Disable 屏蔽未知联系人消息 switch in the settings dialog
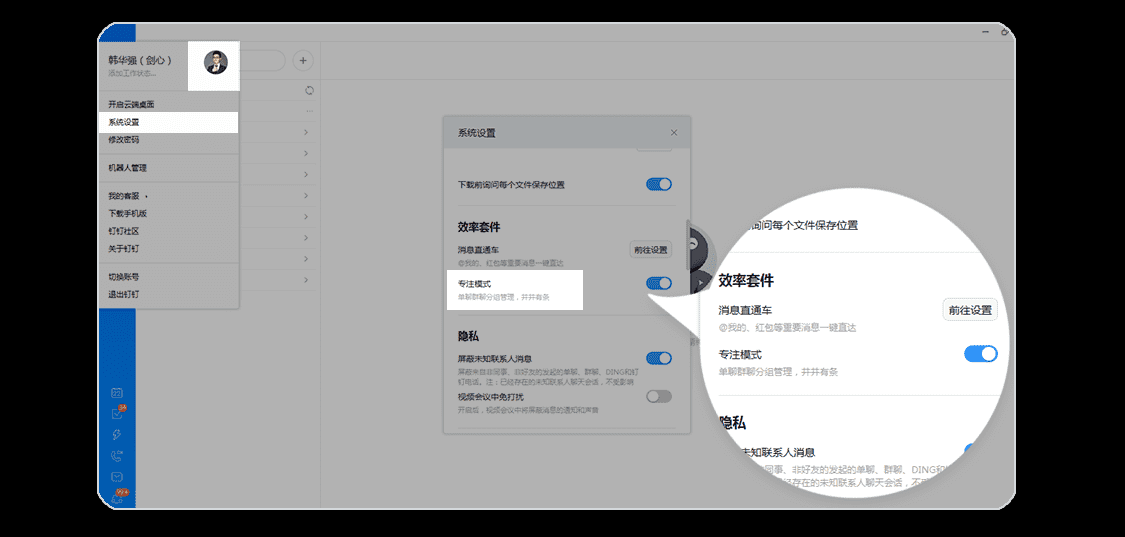The image size is (1125, 537). 658,358
